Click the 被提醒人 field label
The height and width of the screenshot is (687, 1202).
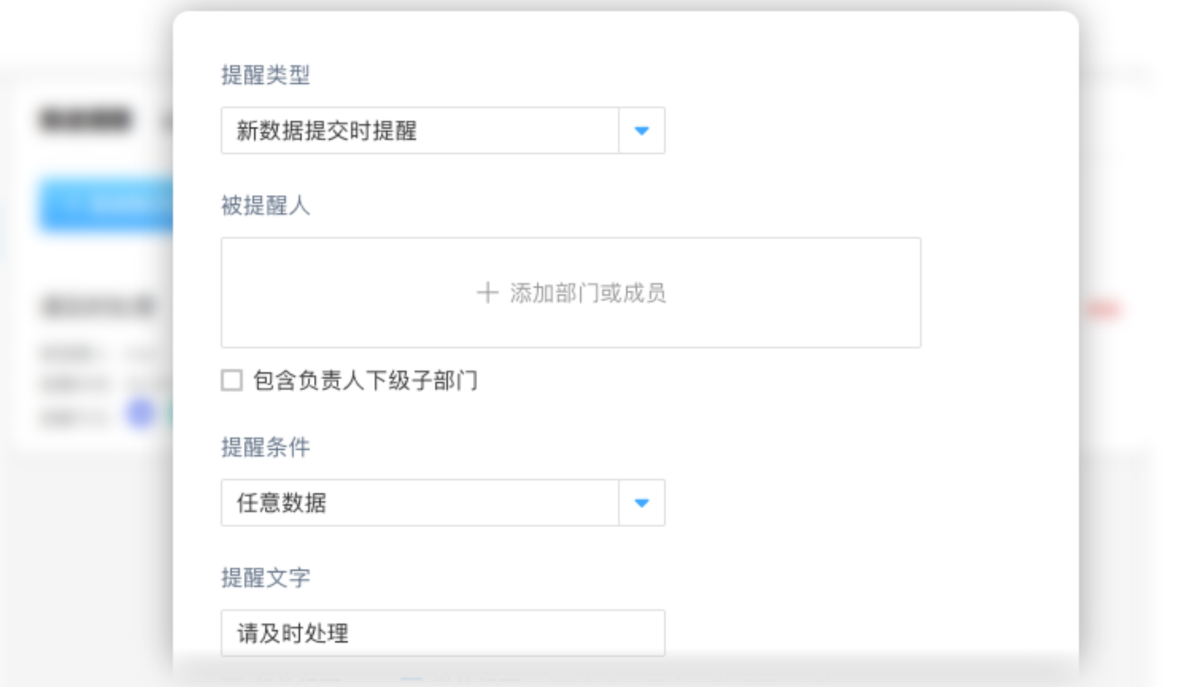(x=265, y=206)
